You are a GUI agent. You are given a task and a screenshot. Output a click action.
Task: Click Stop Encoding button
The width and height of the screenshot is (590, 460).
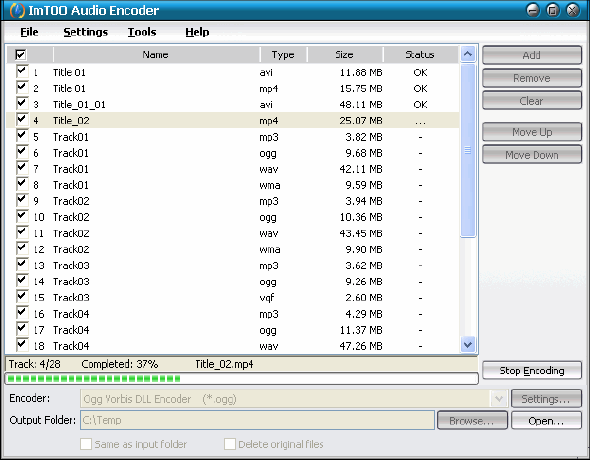[x=532, y=371]
